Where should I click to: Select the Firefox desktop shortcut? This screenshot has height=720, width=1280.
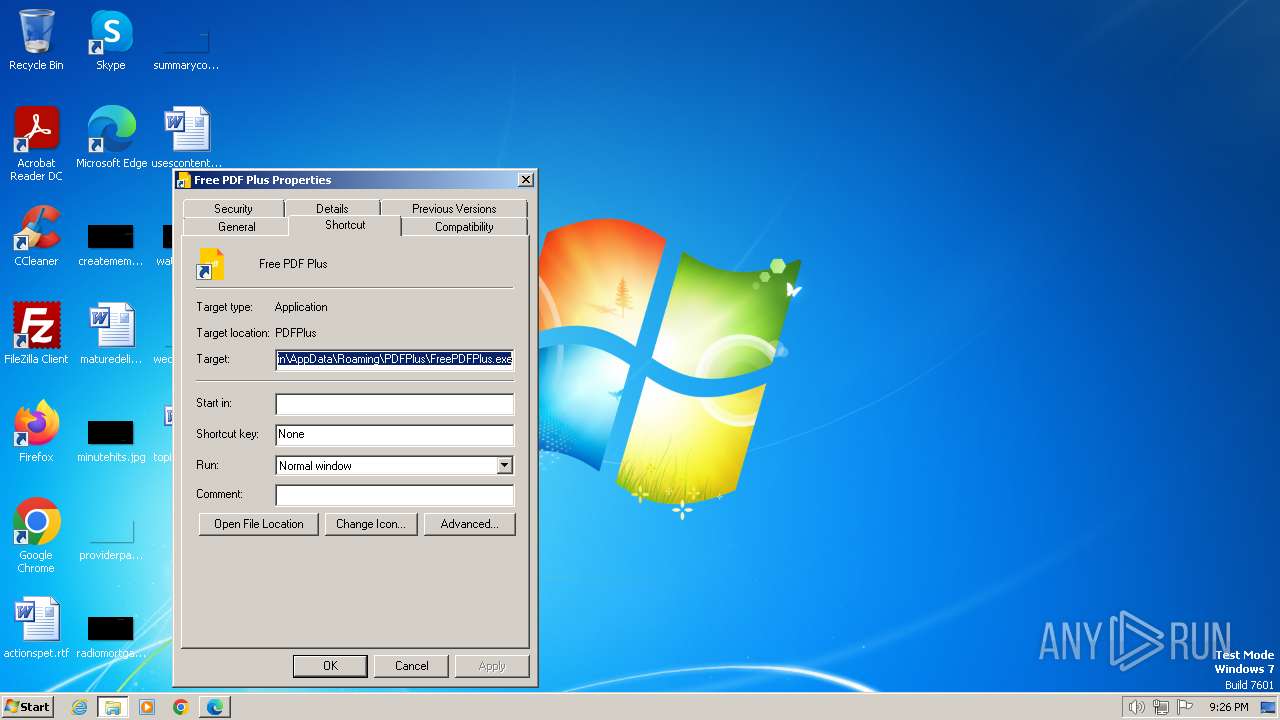(x=36, y=432)
